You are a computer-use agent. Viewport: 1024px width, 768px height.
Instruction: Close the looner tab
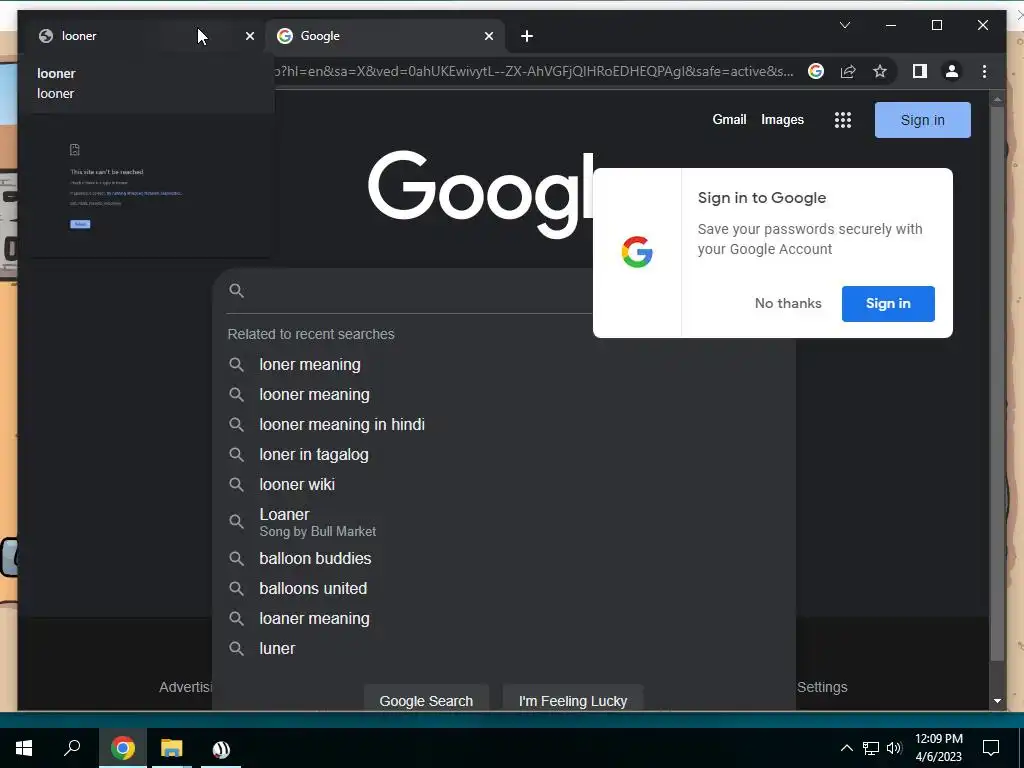coord(249,36)
